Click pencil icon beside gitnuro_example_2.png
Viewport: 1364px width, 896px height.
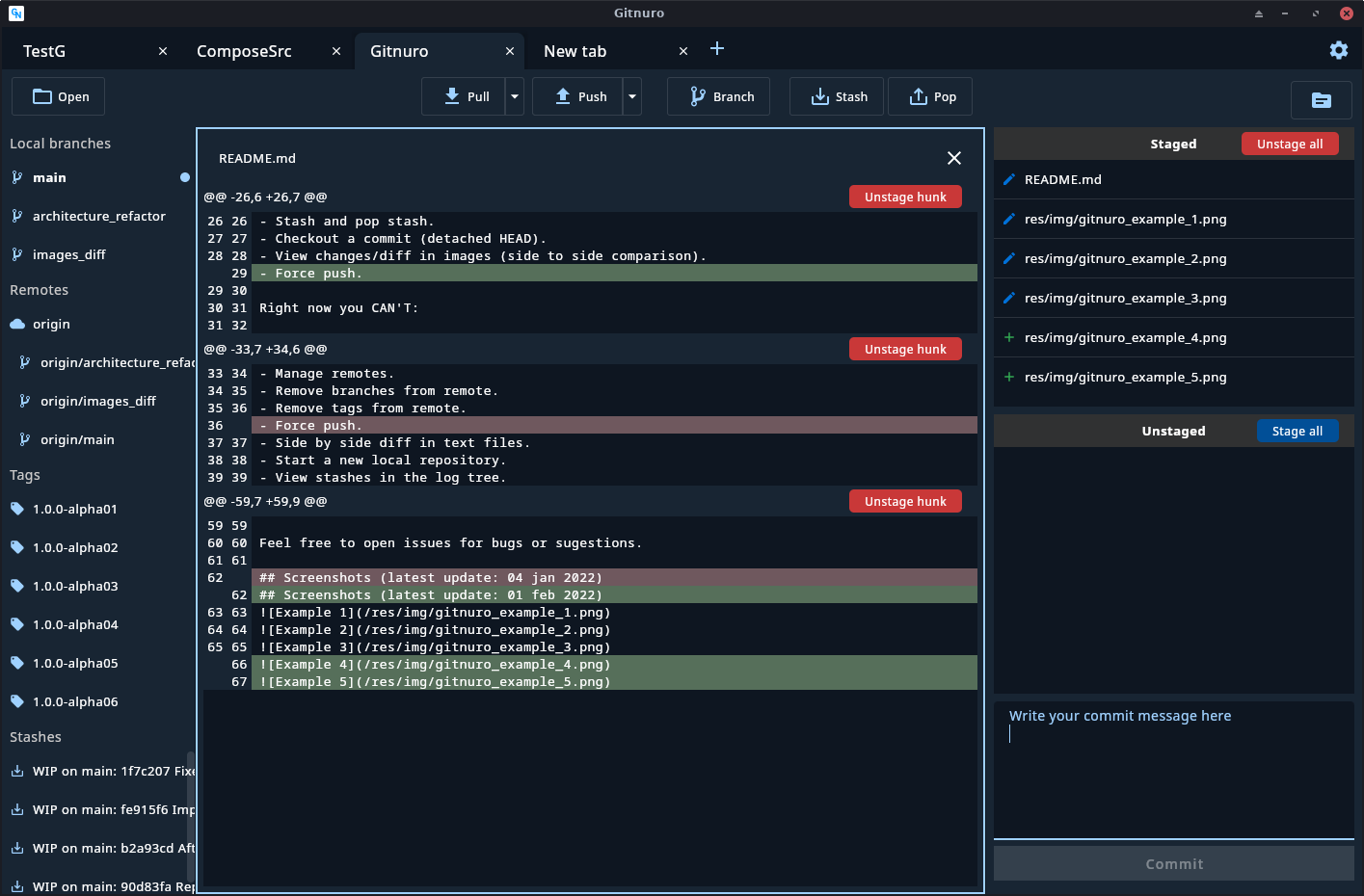click(1009, 258)
